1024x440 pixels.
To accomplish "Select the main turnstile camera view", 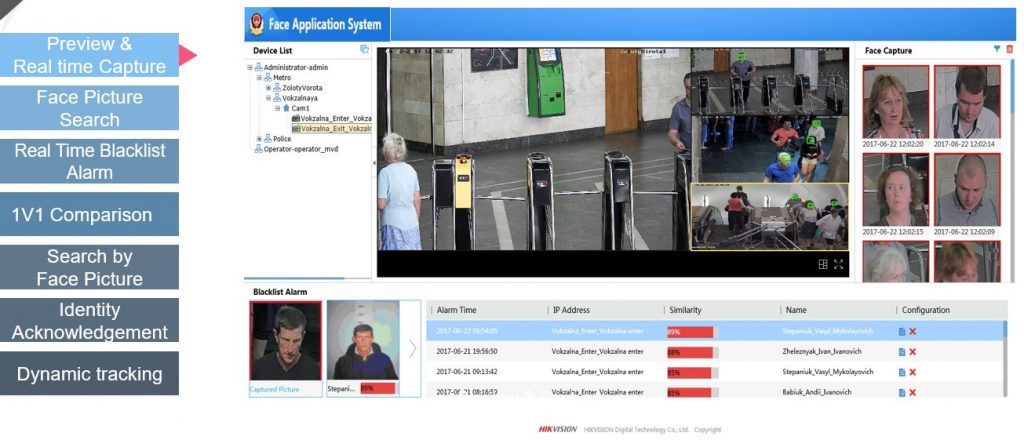I will (534, 149).
